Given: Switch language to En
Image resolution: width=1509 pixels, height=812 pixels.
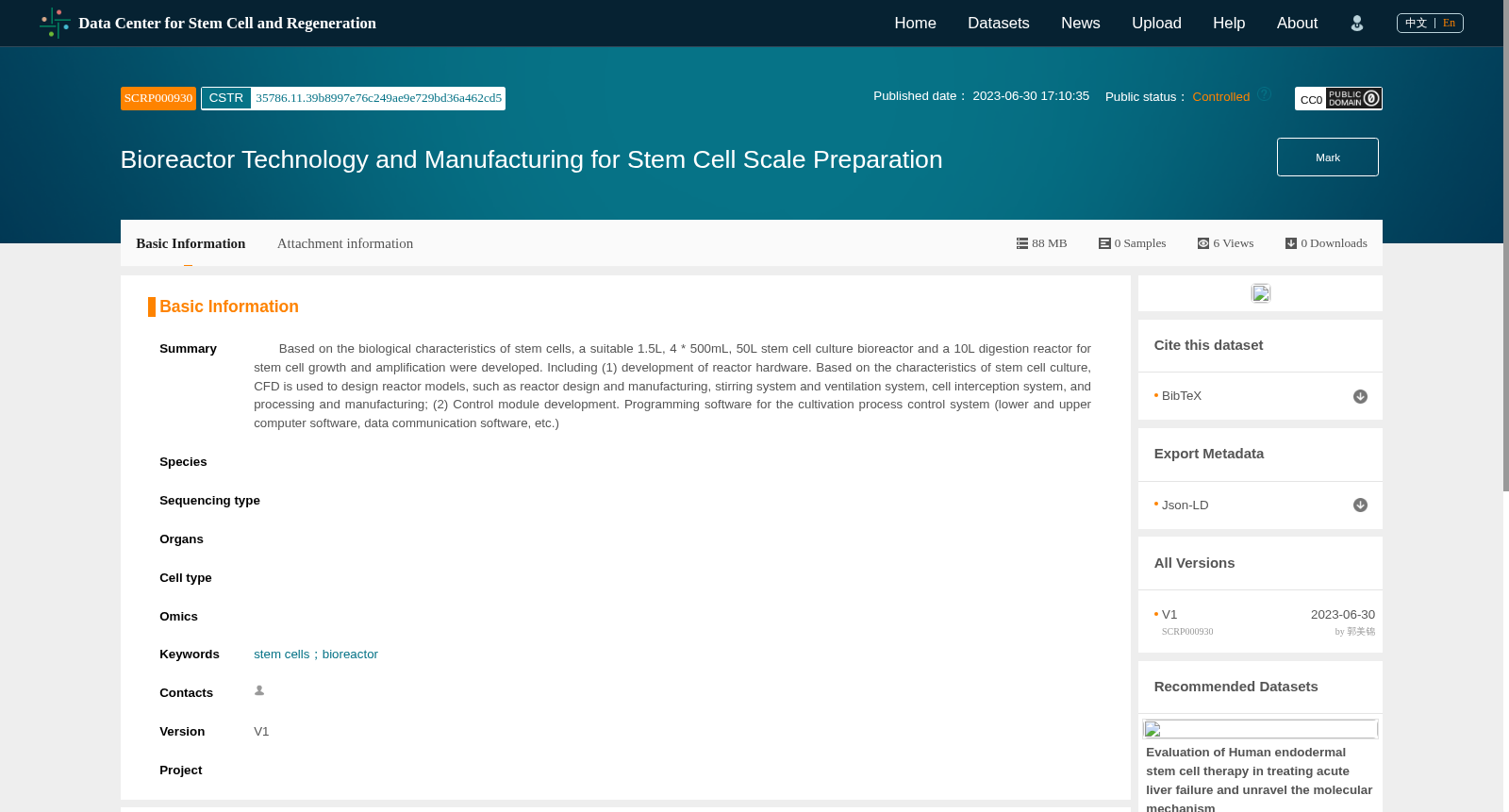Looking at the screenshot, I should 1449,23.
